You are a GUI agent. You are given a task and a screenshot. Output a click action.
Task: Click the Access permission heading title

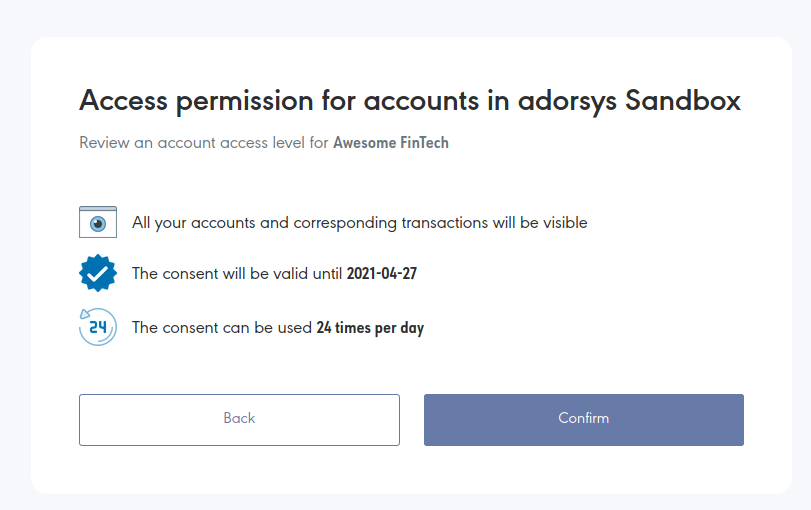click(x=410, y=100)
